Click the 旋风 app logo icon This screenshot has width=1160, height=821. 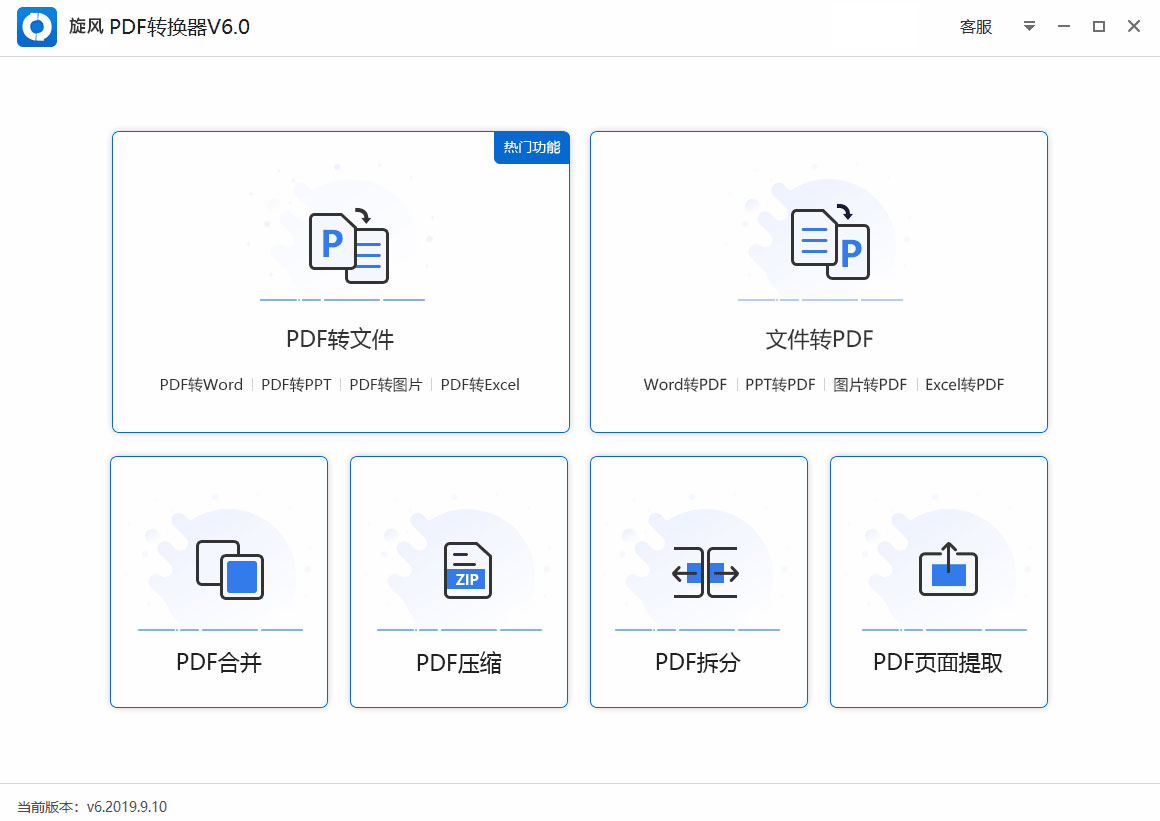point(37,27)
